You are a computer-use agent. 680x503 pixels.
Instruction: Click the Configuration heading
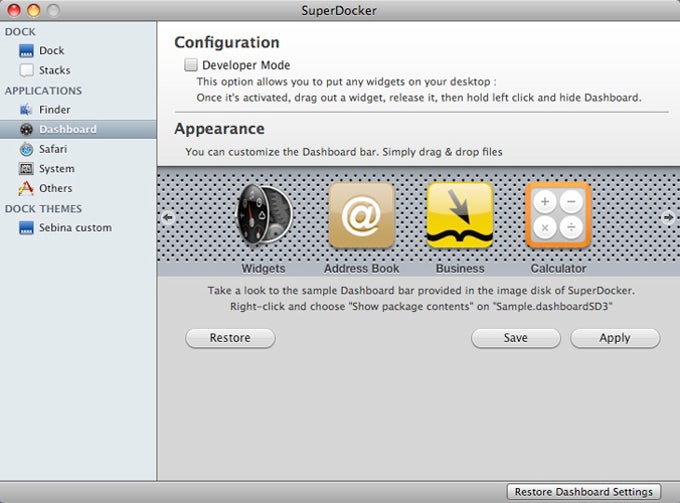227,42
